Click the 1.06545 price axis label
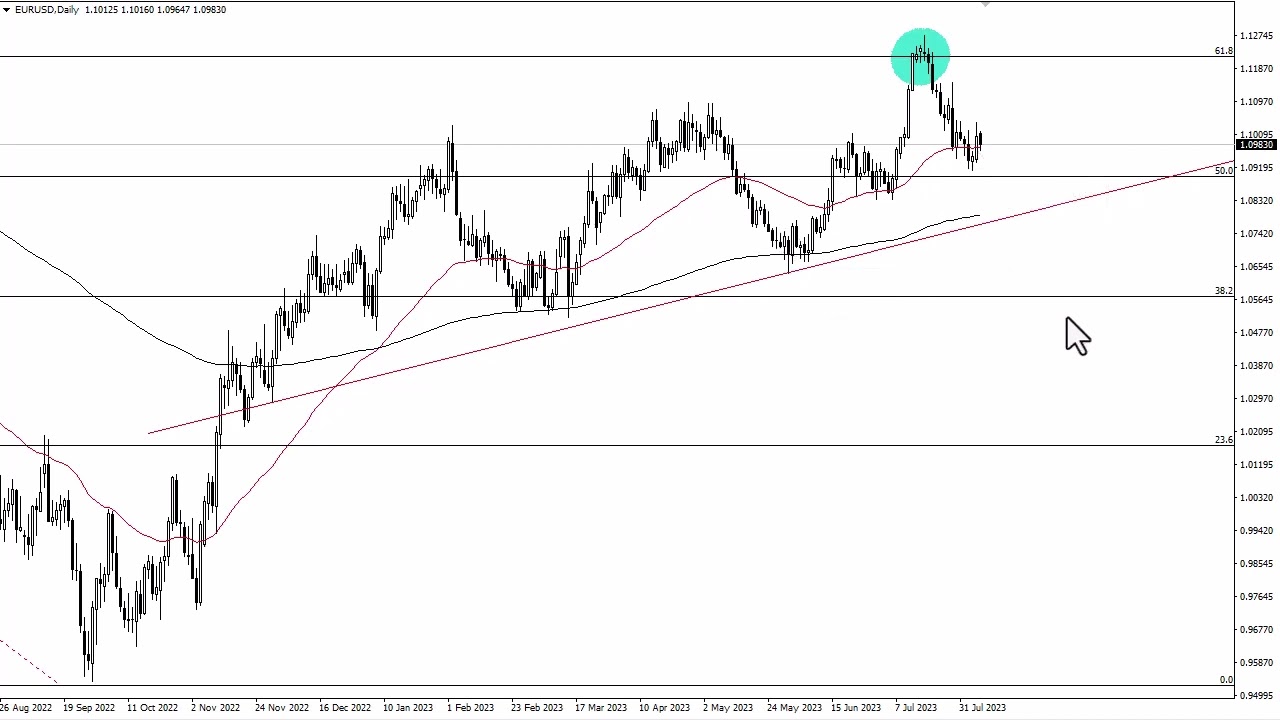Screen dimensions: 1280x720 point(1257,267)
